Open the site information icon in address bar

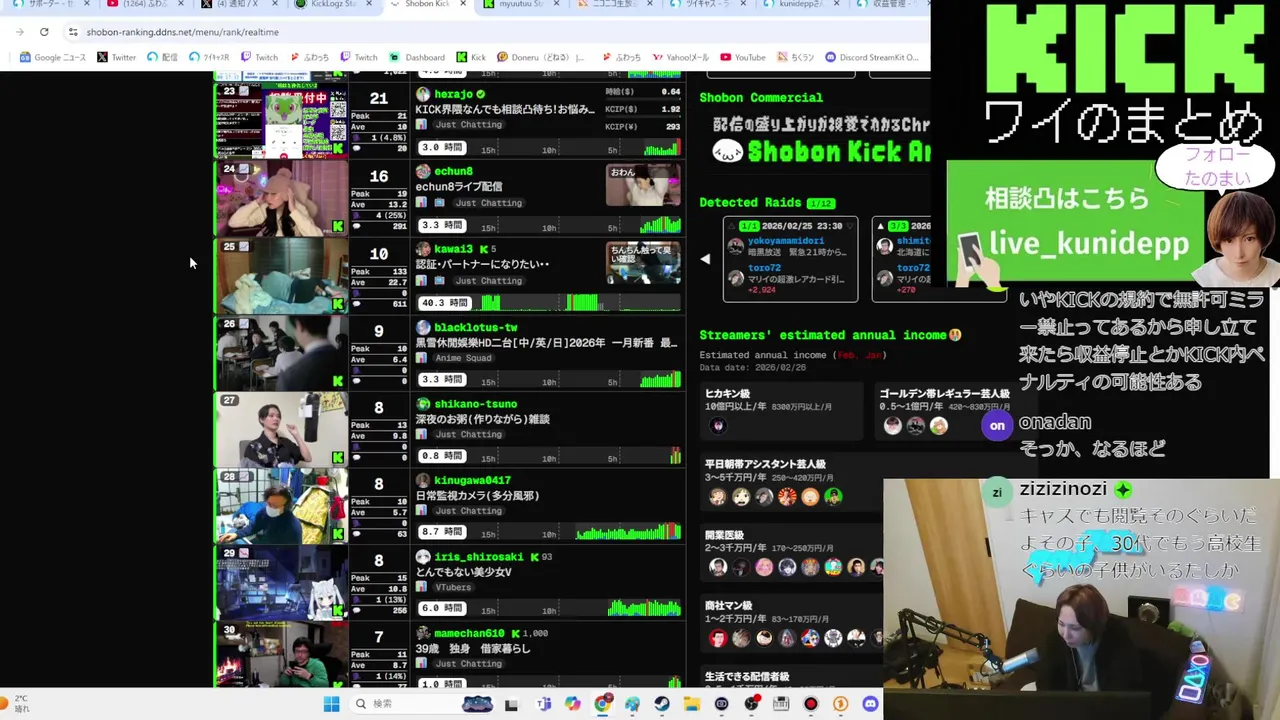pos(72,32)
